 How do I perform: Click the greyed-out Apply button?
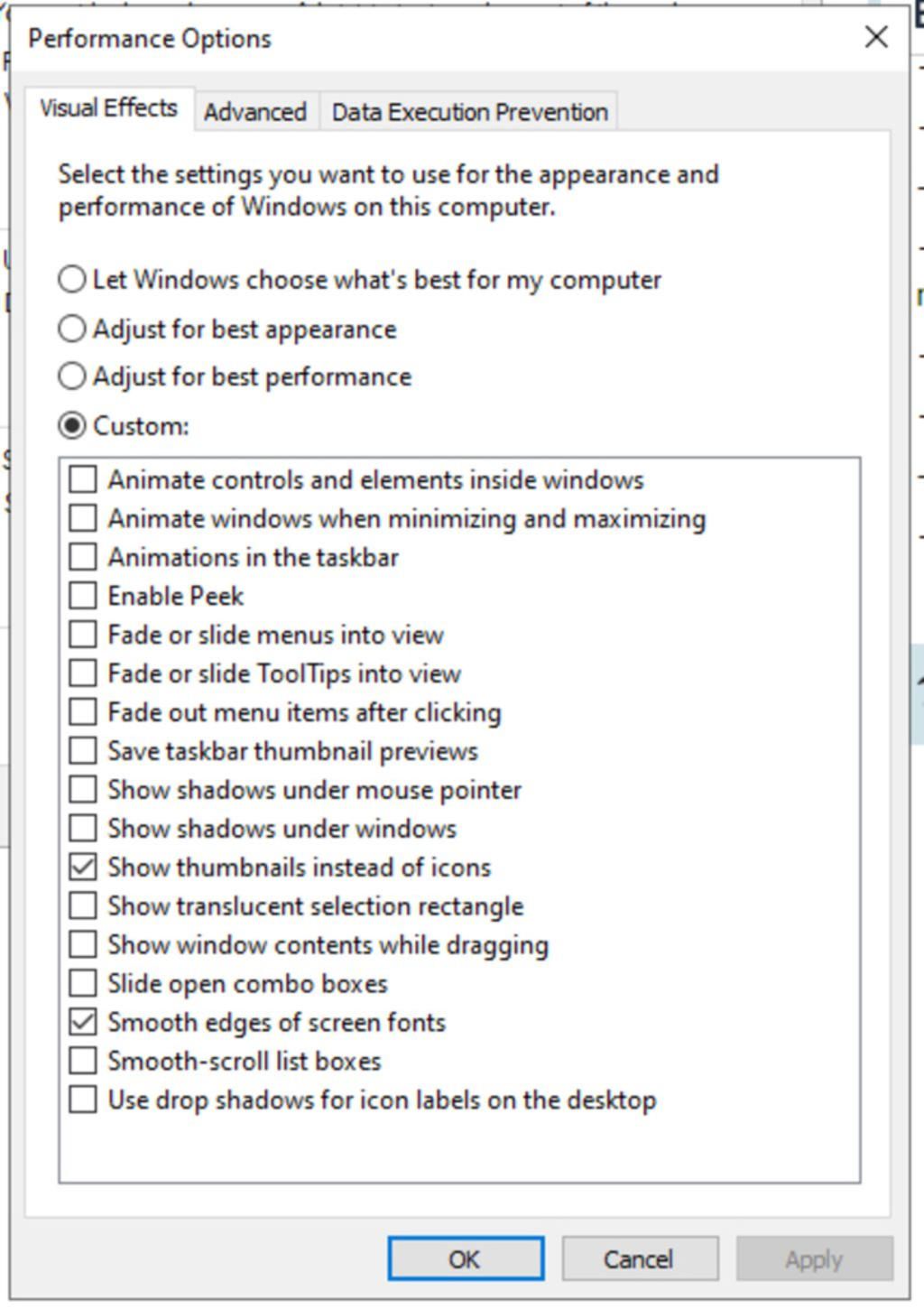point(814,1258)
